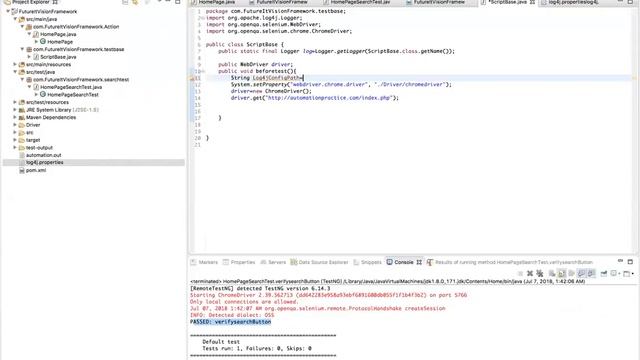
Task: Collapse the FutureItVisionFramework project node
Action: point(8,11)
